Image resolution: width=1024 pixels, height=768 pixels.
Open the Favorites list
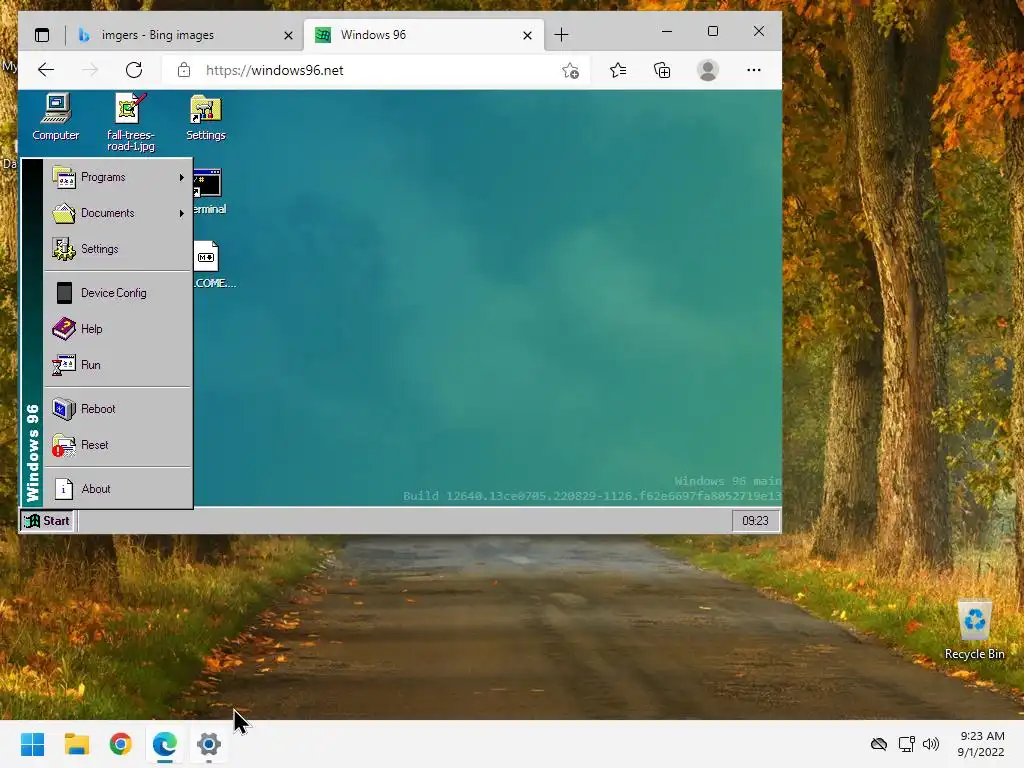coord(618,70)
